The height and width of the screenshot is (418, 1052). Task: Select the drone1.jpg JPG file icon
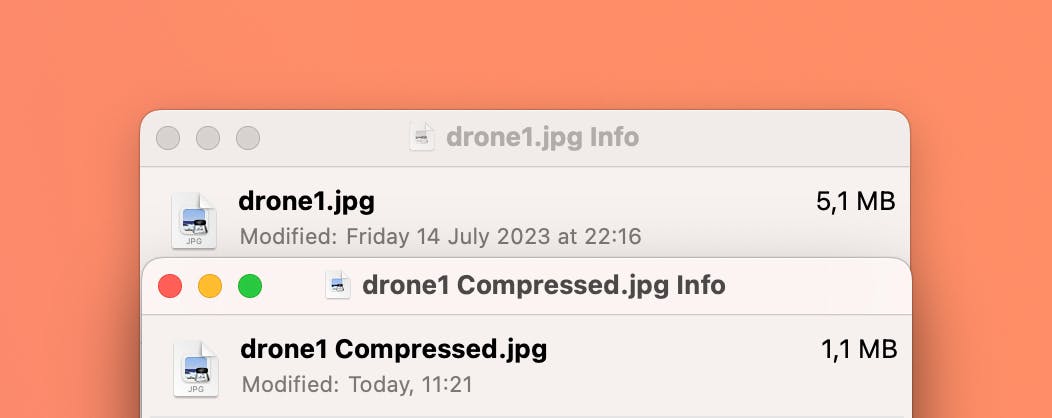point(194,221)
